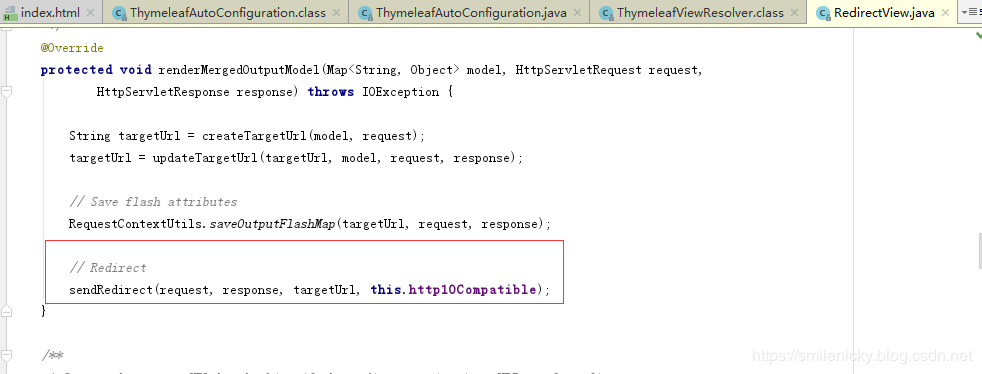Click class icon on ThymeleafAutoConfiguration.class tab
Screen dimensions: 982x374
(x=119, y=13)
